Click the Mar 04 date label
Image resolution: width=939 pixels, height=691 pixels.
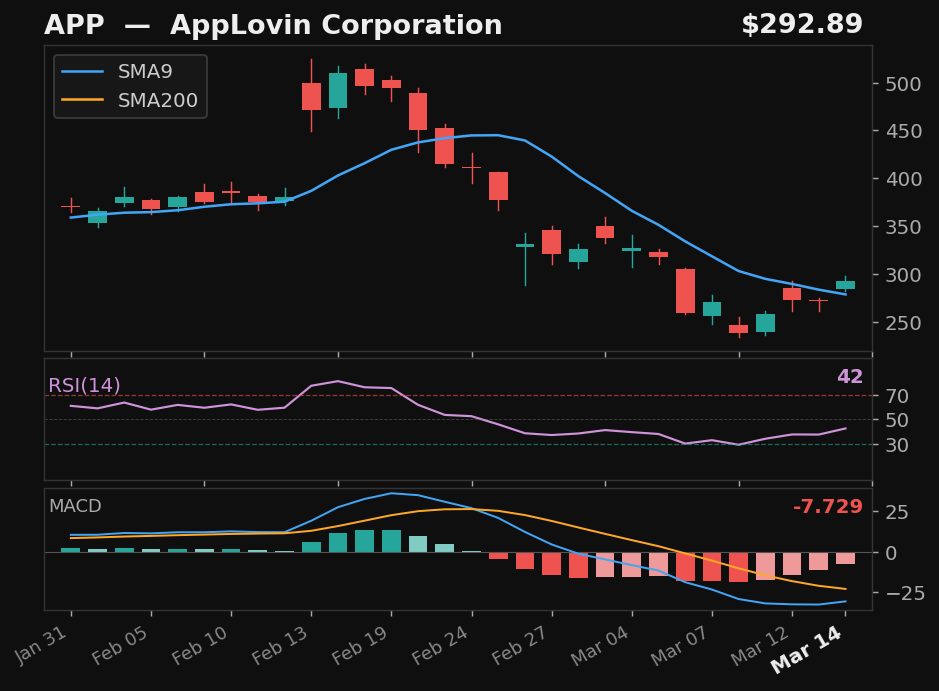[x=599, y=645]
